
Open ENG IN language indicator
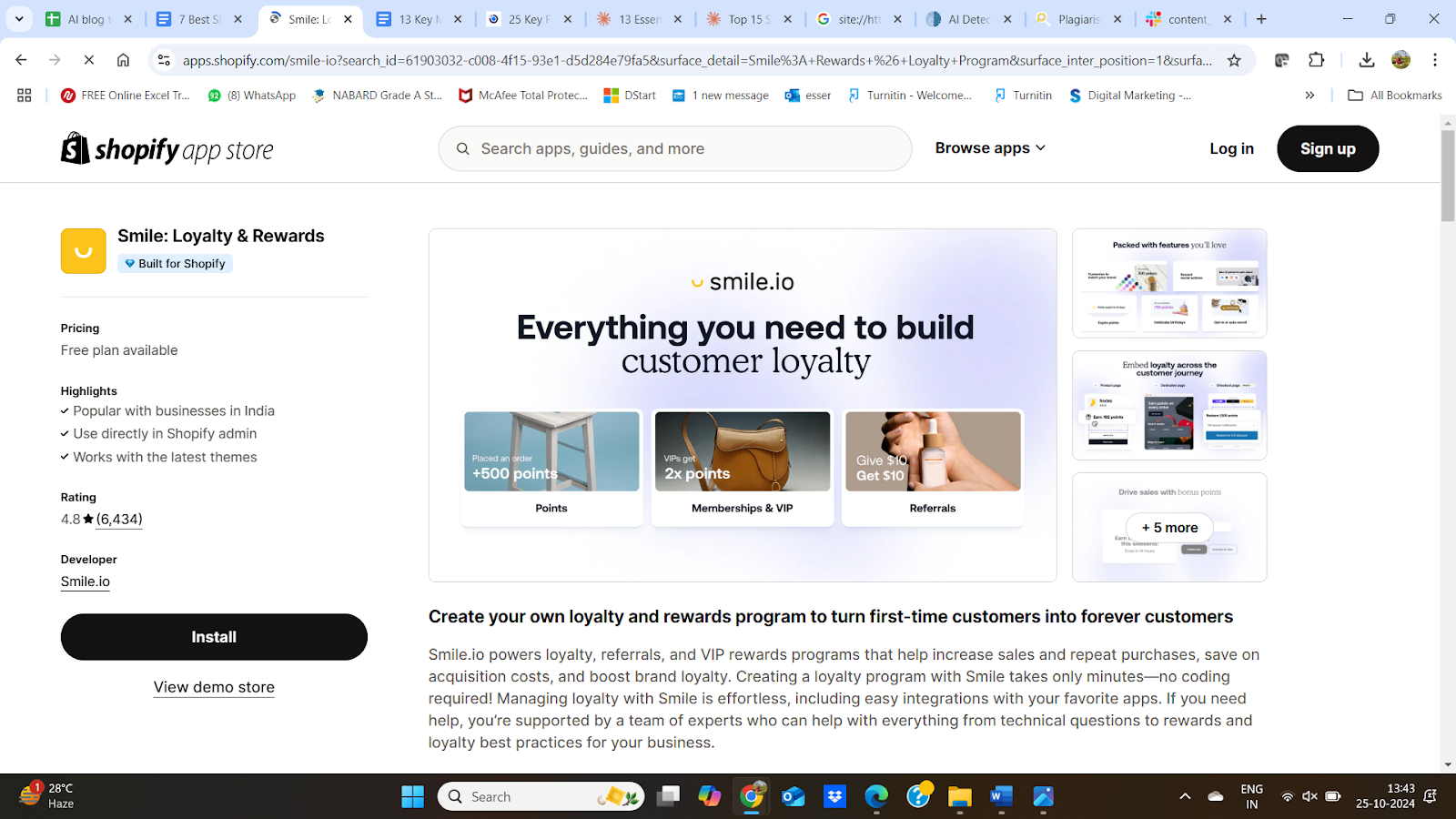[x=1252, y=796]
